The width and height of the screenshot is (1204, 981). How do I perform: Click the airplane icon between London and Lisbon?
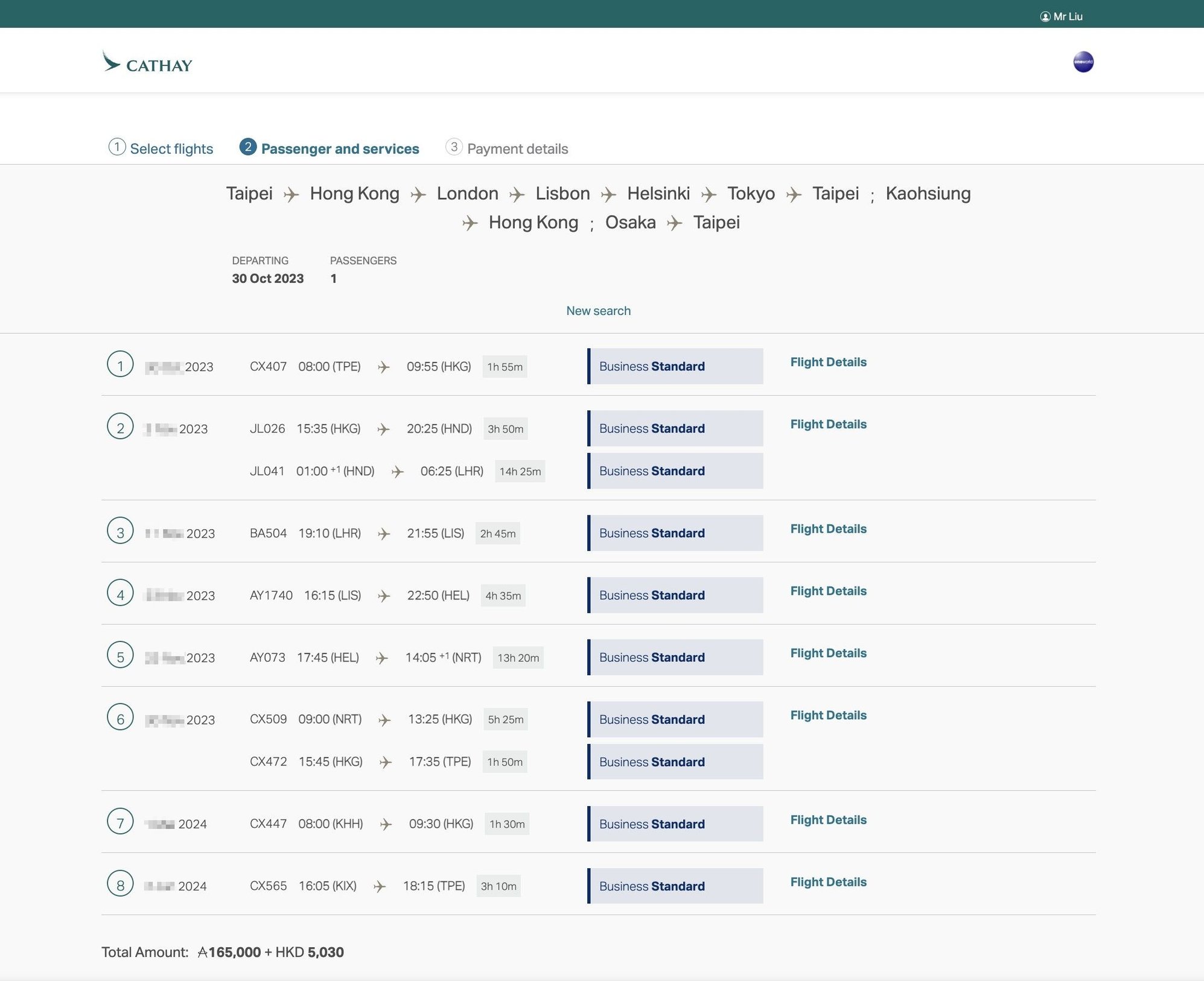(517, 194)
